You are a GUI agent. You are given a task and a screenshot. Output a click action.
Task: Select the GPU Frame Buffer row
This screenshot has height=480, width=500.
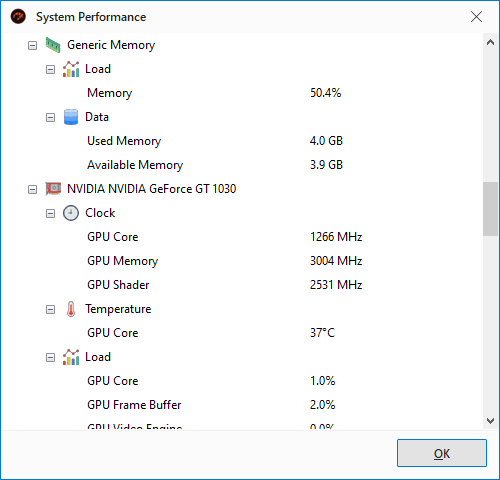tap(242, 405)
